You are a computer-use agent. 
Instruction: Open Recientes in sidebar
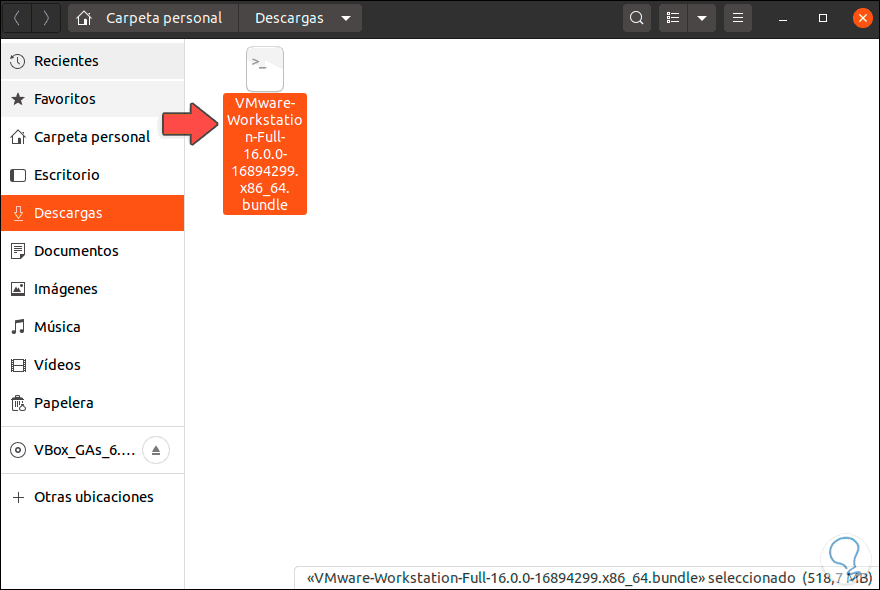(93, 61)
